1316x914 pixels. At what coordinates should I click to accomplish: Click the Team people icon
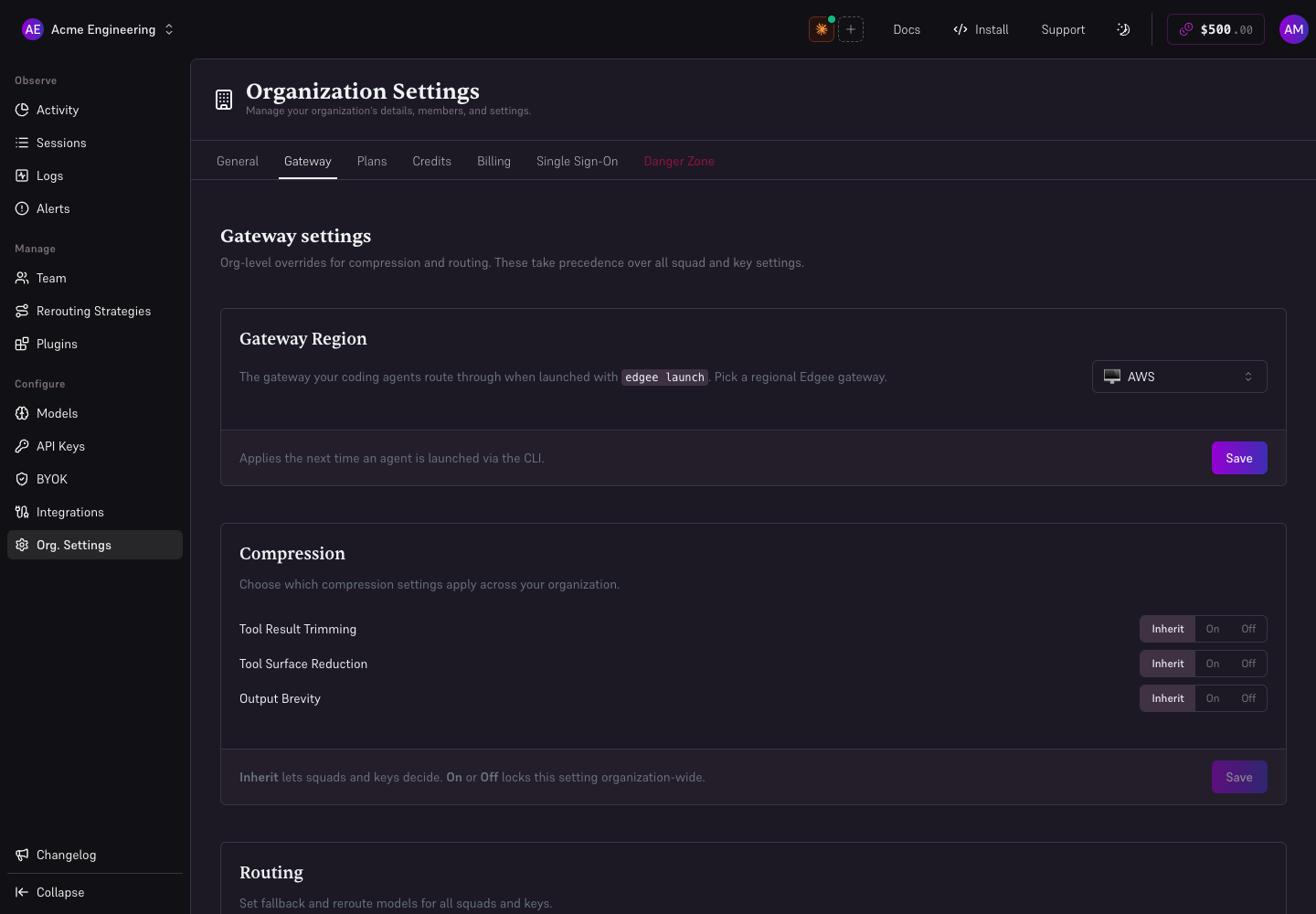22,278
